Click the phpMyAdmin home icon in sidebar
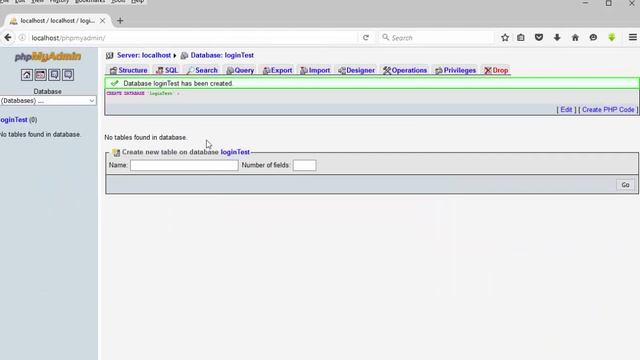640x360 pixels. coord(27,75)
